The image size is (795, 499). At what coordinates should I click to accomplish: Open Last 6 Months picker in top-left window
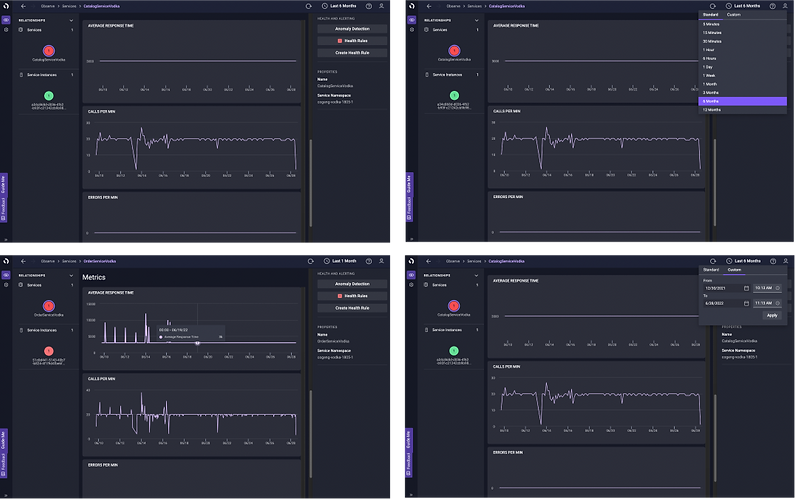(339, 6)
